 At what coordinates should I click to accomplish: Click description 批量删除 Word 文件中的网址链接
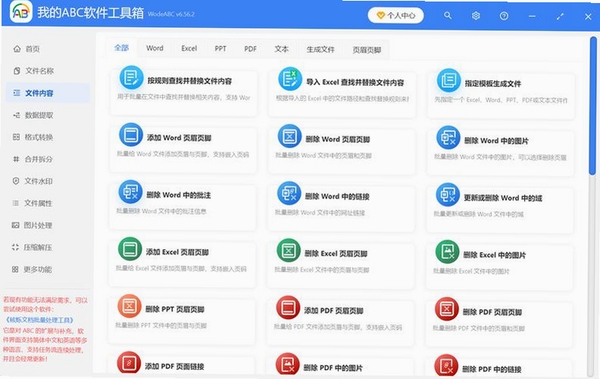[x=320, y=212]
